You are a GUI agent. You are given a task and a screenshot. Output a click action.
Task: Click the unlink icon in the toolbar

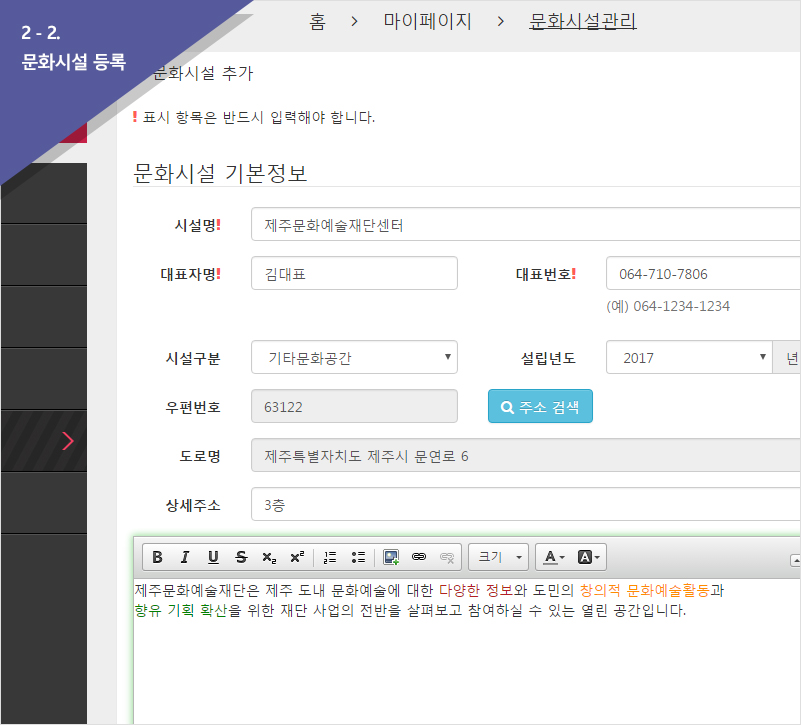click(x=447, y=557)
